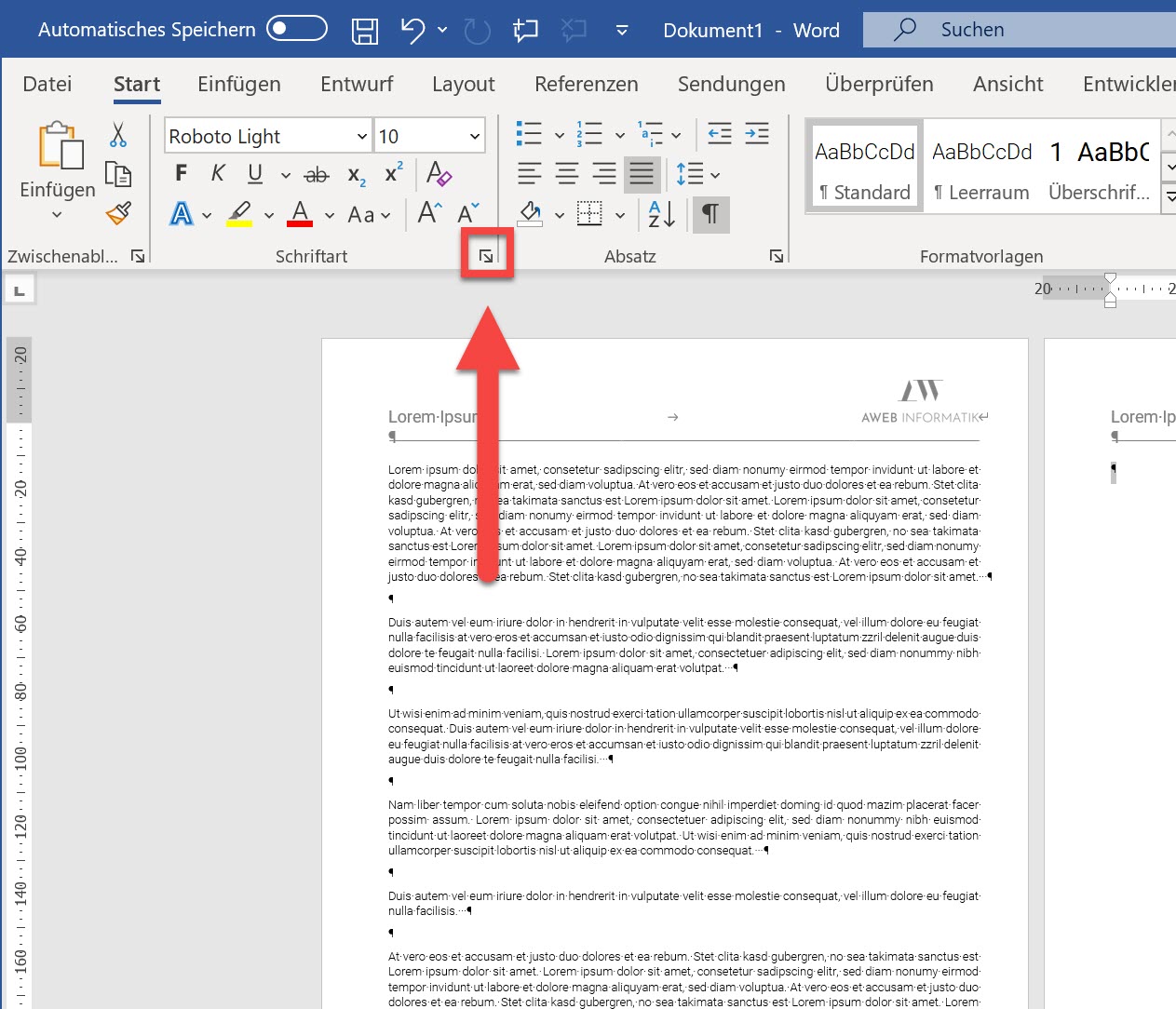Click the Cut scissors icon
The width and height of the screenshot is (1176, 1009).
click(x=118, y=135)
